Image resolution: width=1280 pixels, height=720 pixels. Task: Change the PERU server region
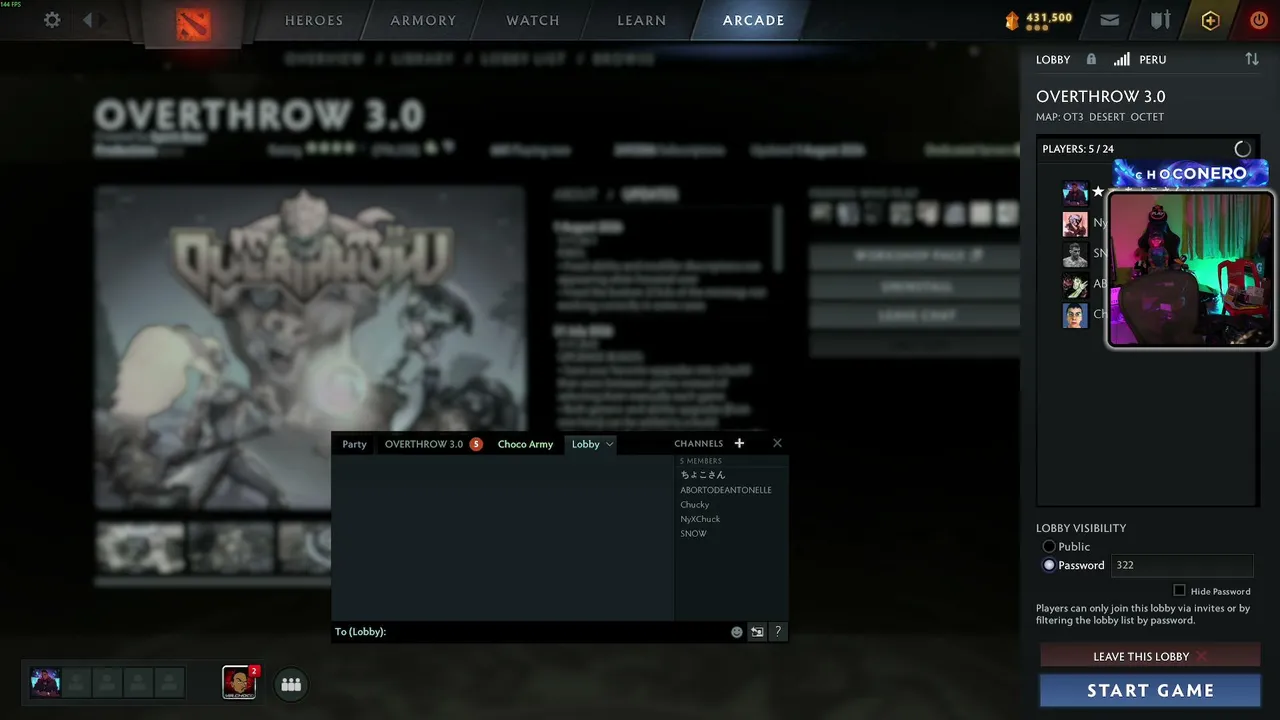tap(1152, 59)
